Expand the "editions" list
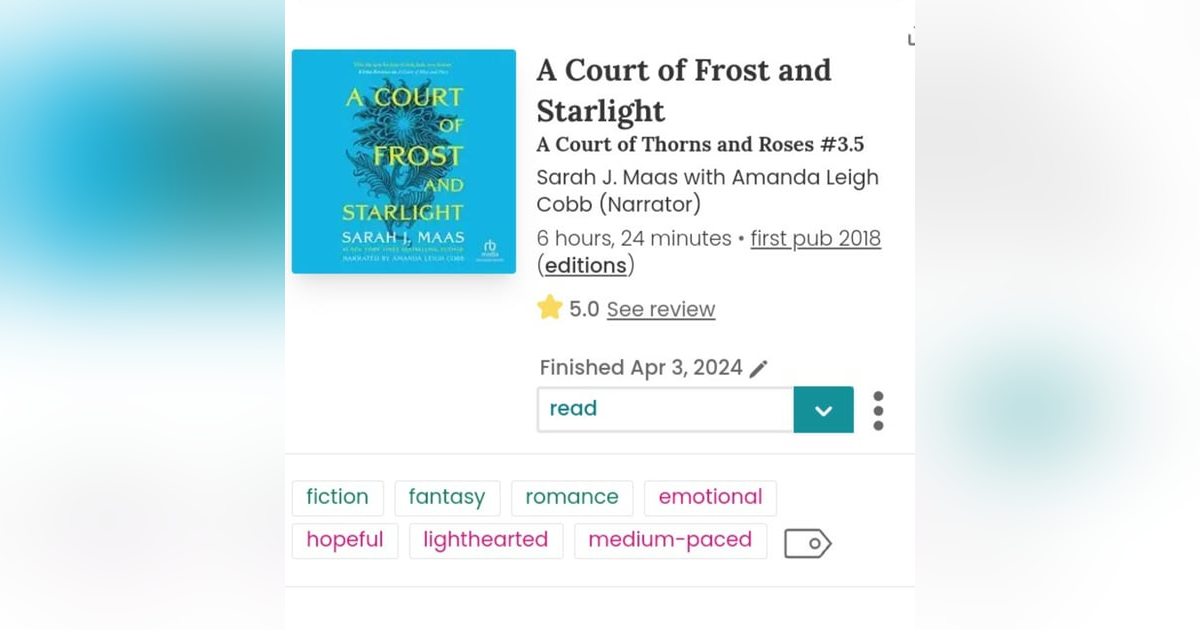Screen dimensions: 1200x630 click(585, 265)
